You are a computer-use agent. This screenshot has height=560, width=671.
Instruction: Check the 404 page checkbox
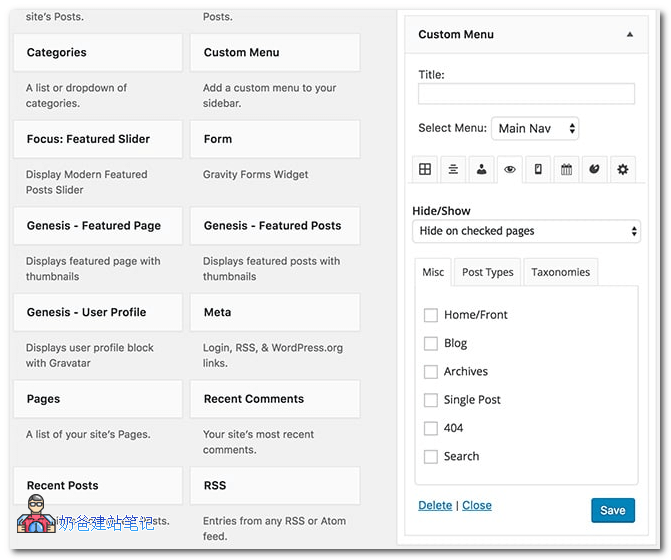(431, 428)
